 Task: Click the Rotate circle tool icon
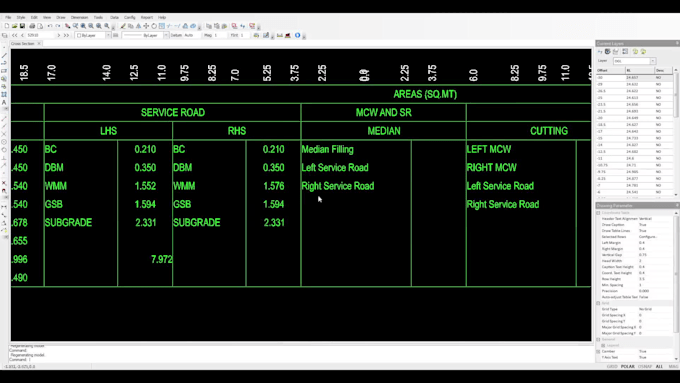[x=154, y=26]
